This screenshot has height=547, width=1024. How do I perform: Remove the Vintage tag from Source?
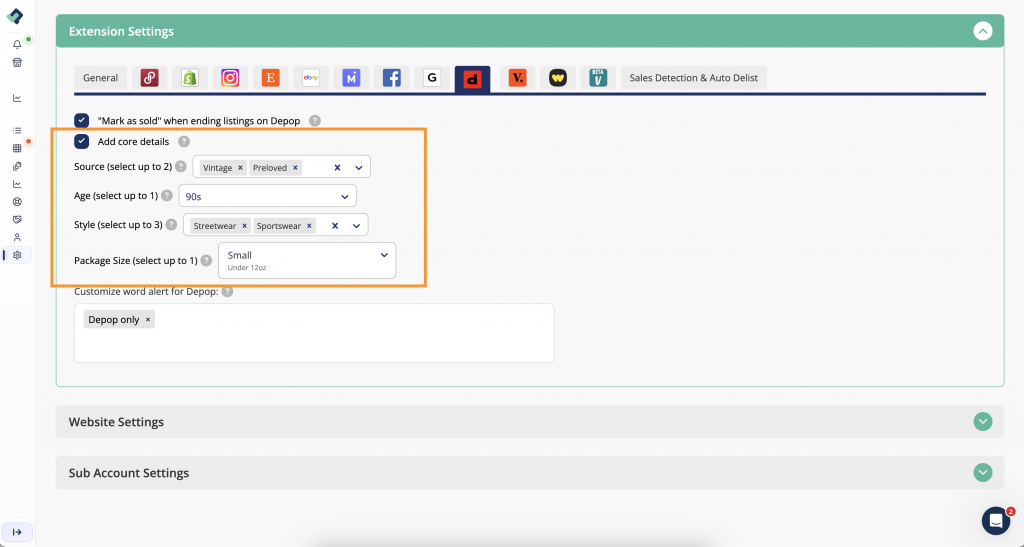[241, 168]
